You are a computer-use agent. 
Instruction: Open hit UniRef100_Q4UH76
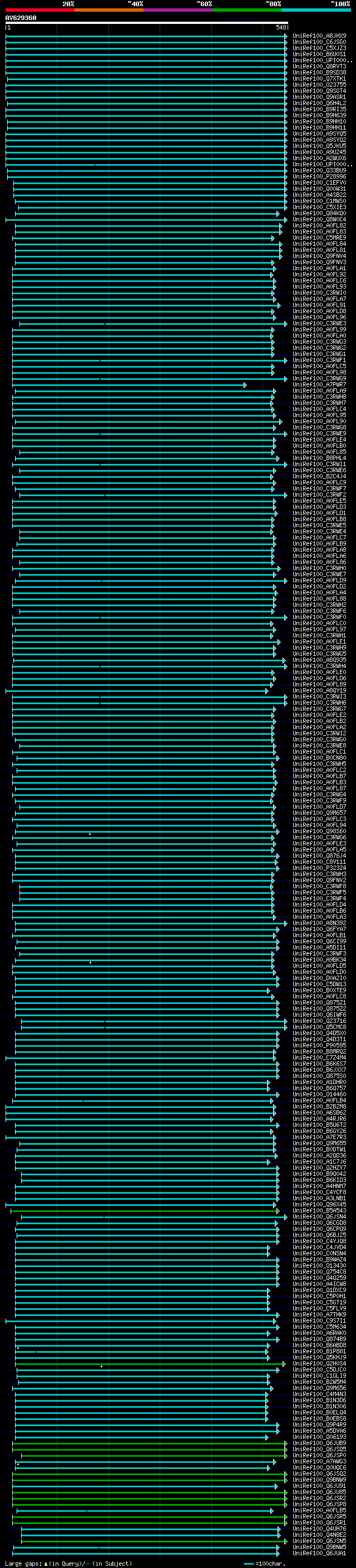(x=319, y=1529)
